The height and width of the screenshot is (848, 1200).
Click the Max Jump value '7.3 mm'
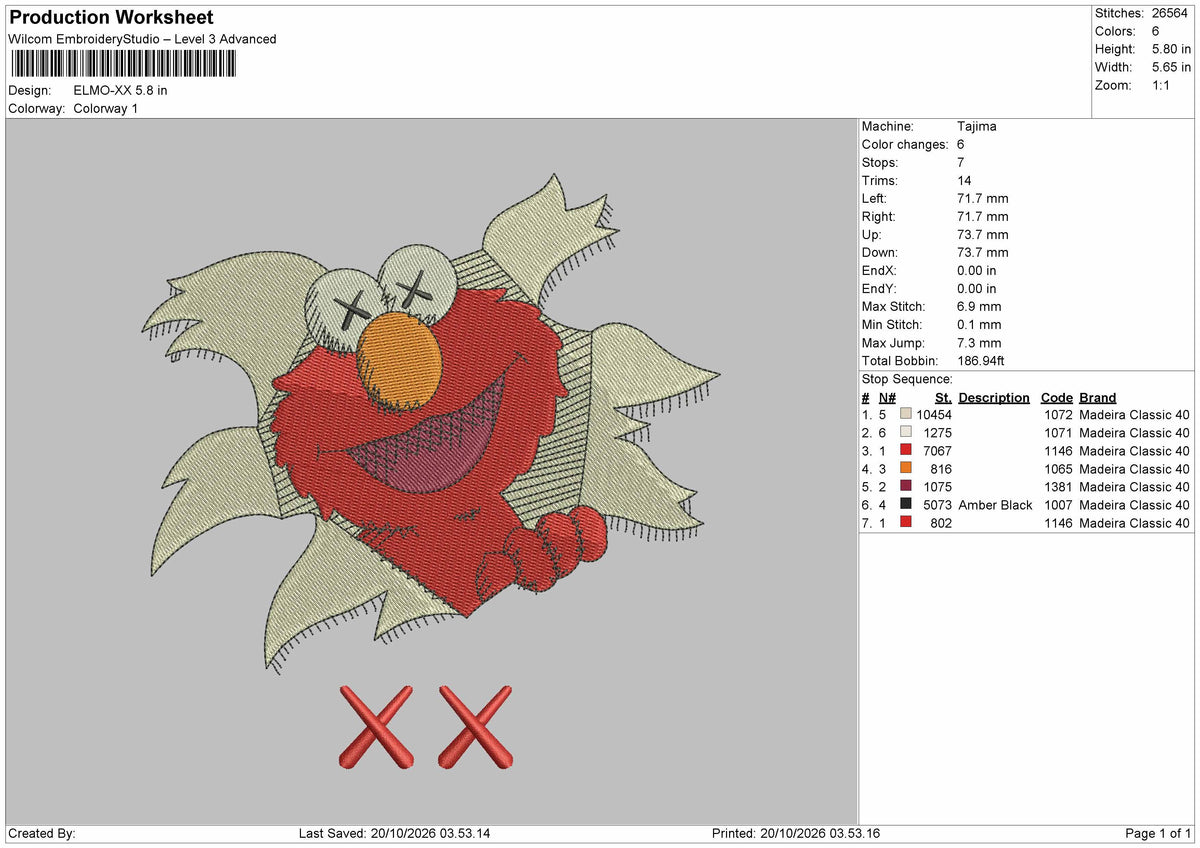click(979, 342)
